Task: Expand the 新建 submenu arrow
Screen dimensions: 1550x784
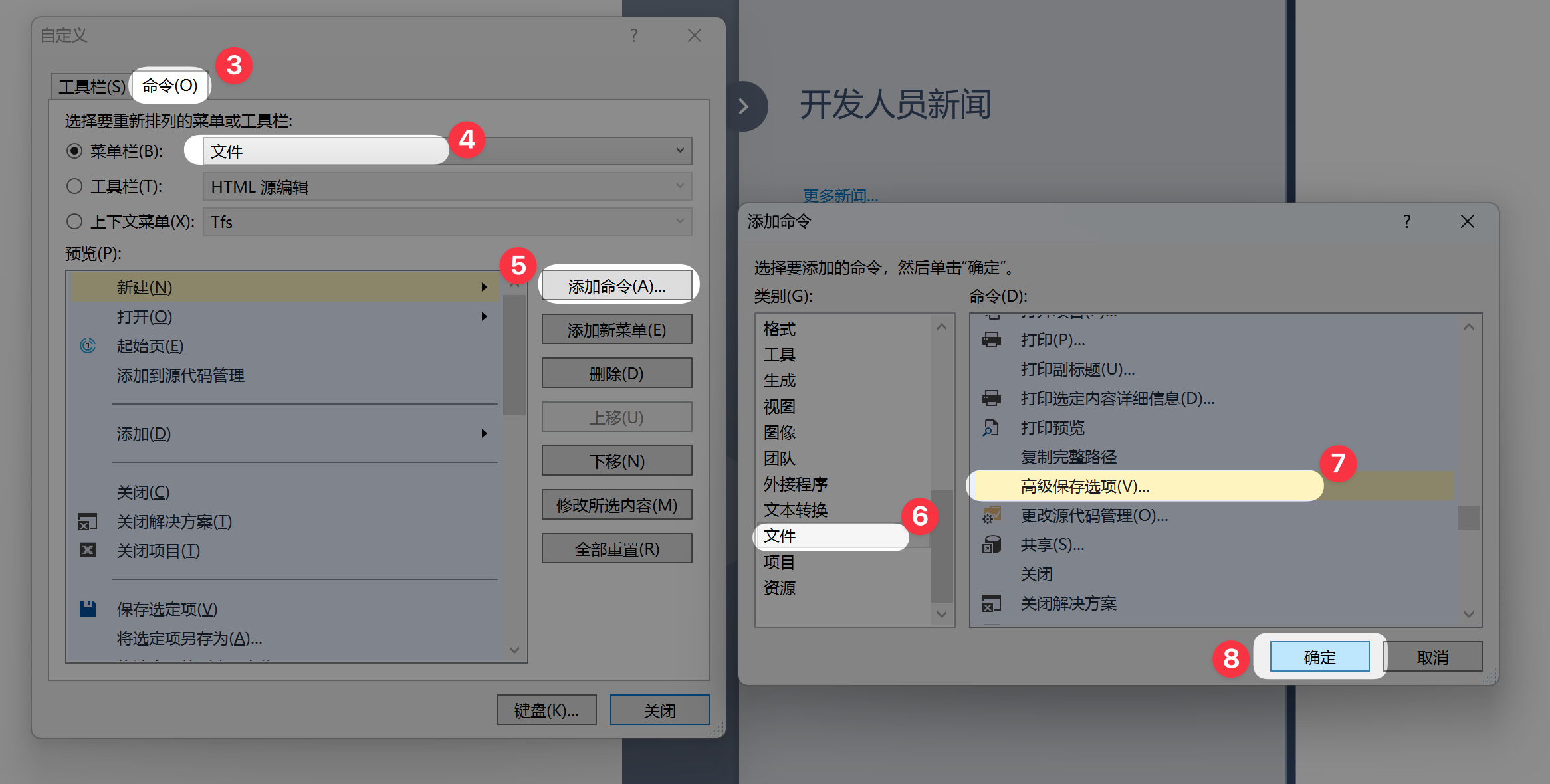Action: pyautogui.click(x=484, y=287)
